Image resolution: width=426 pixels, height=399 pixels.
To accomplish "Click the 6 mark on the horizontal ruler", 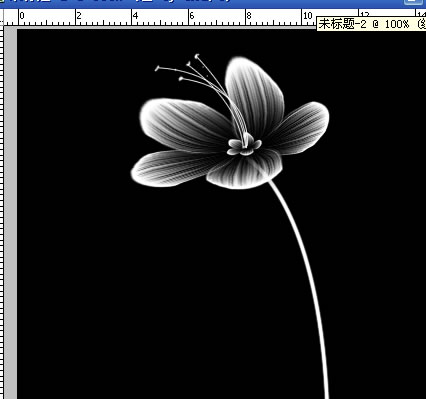I will [192, 15].
